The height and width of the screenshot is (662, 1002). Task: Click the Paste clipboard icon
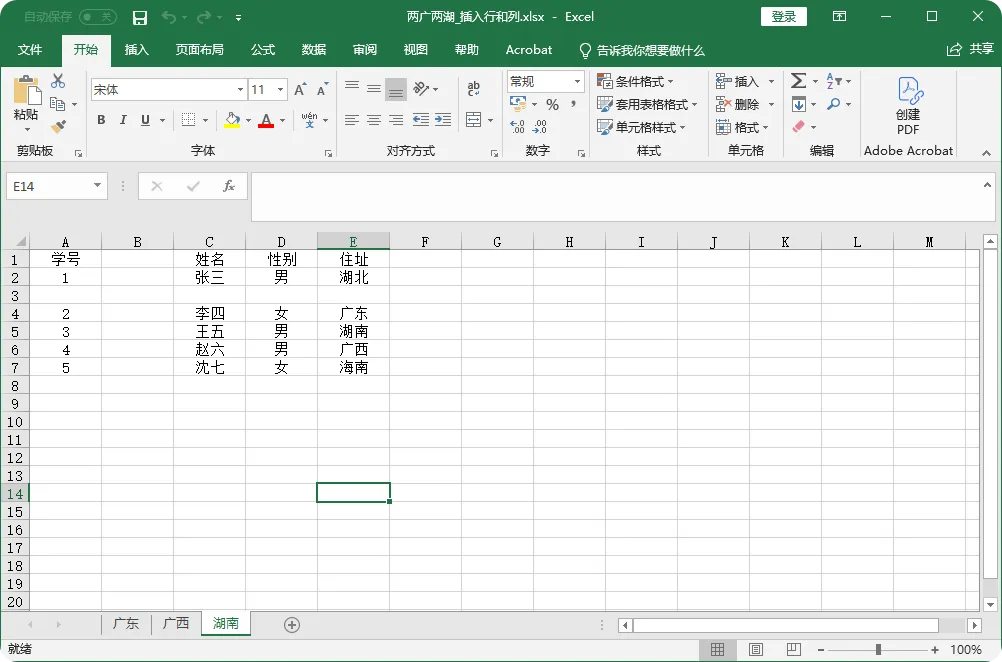pos(26,89)
